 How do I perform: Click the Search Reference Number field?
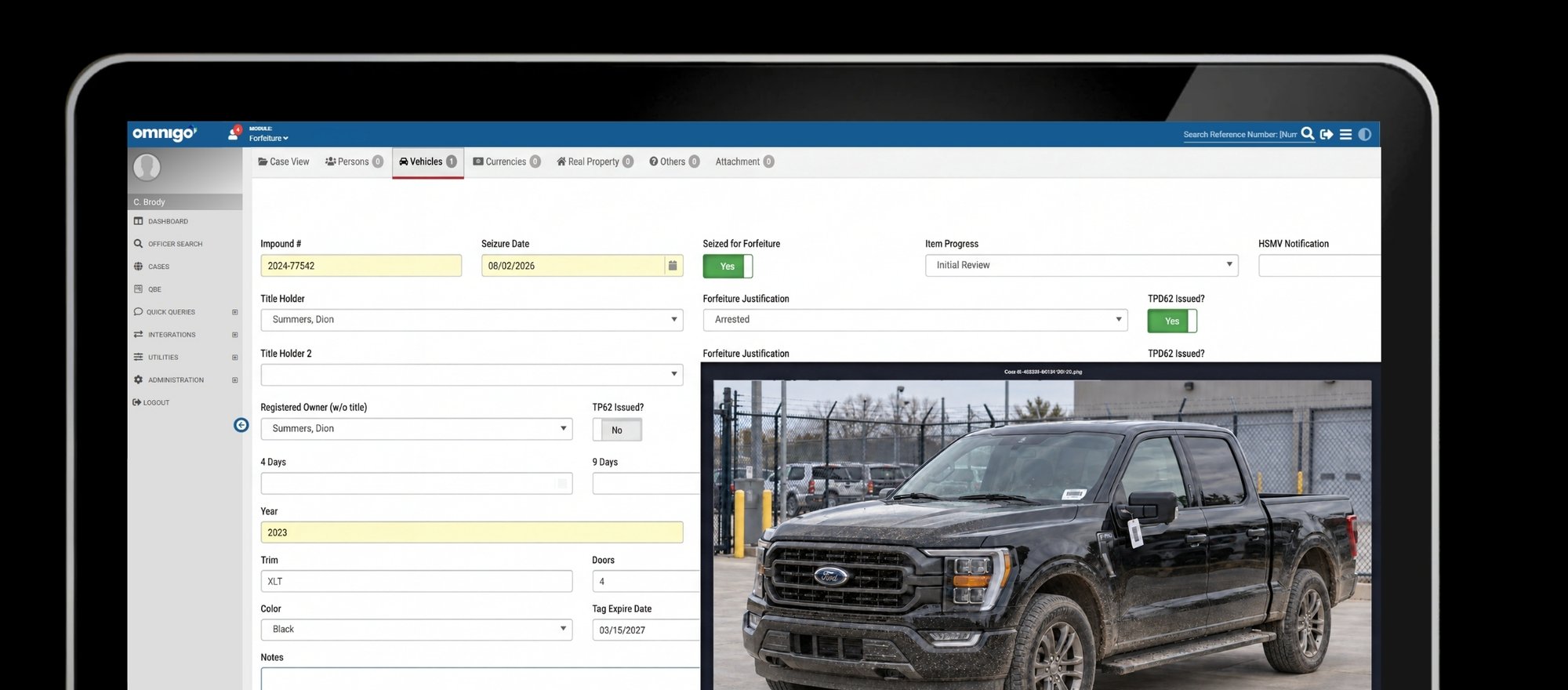click(1240, 135)
